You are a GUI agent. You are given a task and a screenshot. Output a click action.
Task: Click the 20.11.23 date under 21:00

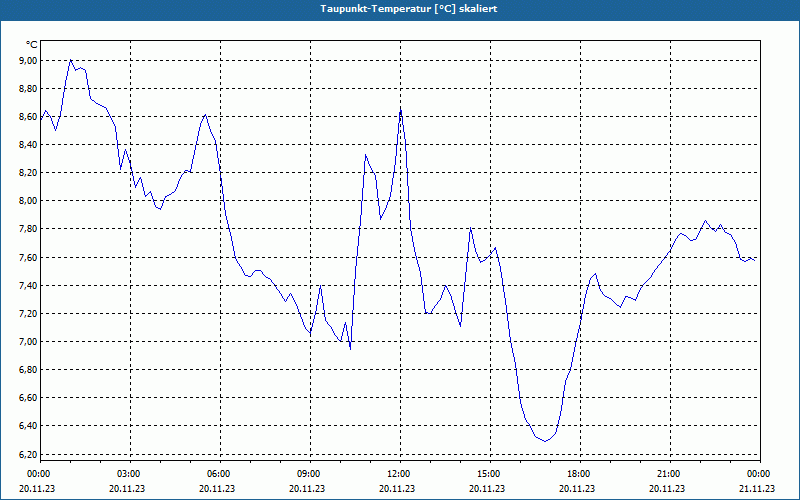point(667,489)
